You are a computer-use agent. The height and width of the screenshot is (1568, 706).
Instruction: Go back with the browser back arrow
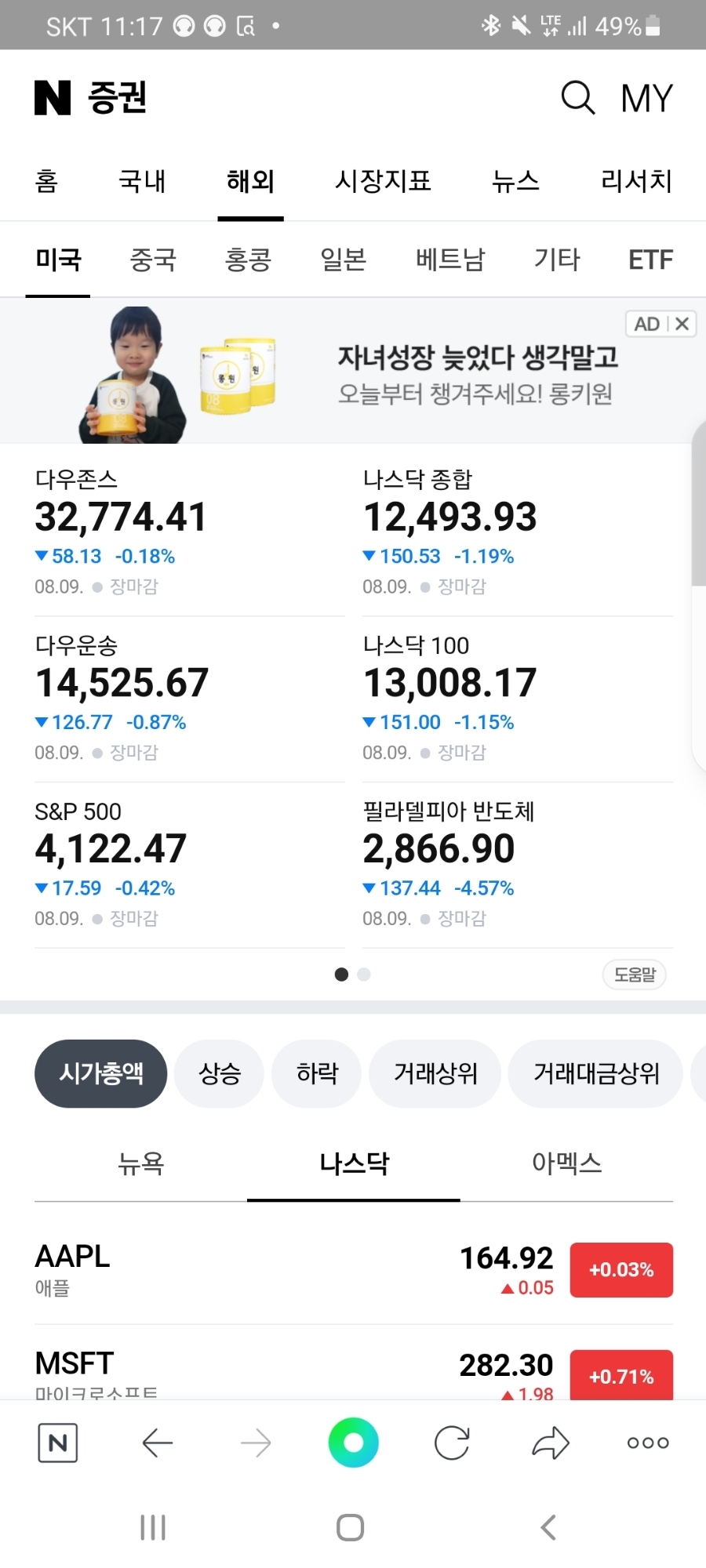tap(157, 1443)
